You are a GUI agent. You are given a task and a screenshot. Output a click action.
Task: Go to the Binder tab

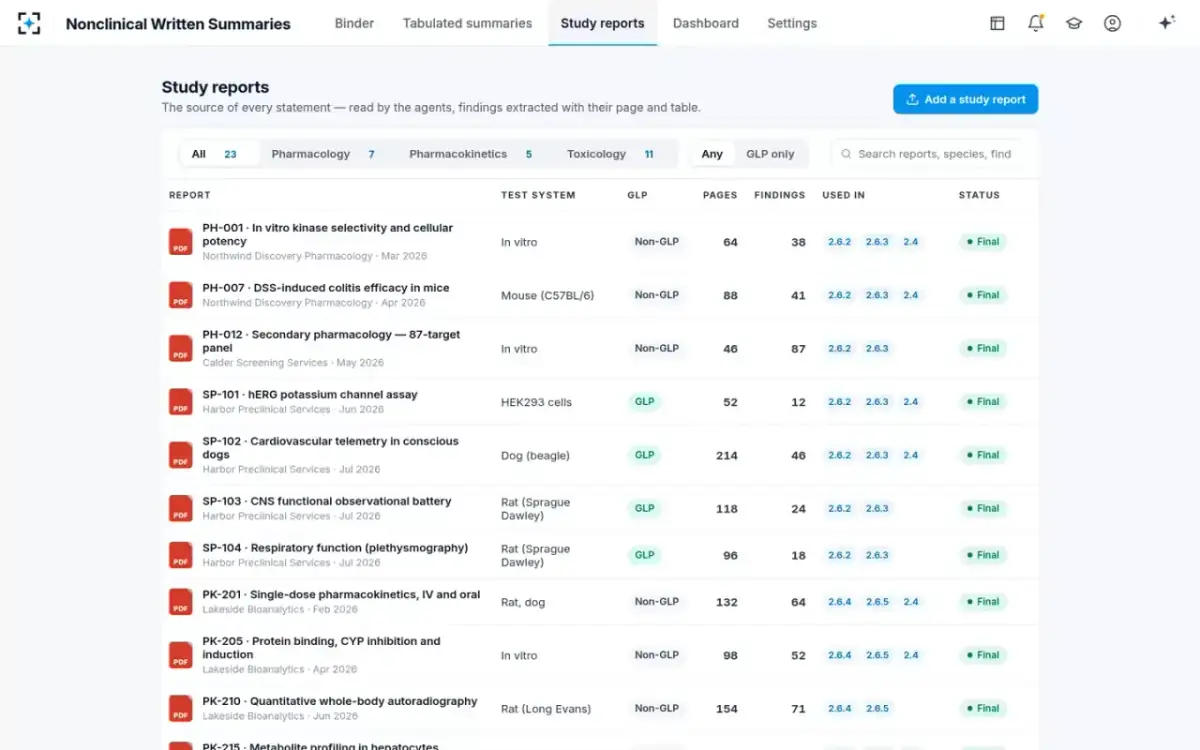point(354,23)
